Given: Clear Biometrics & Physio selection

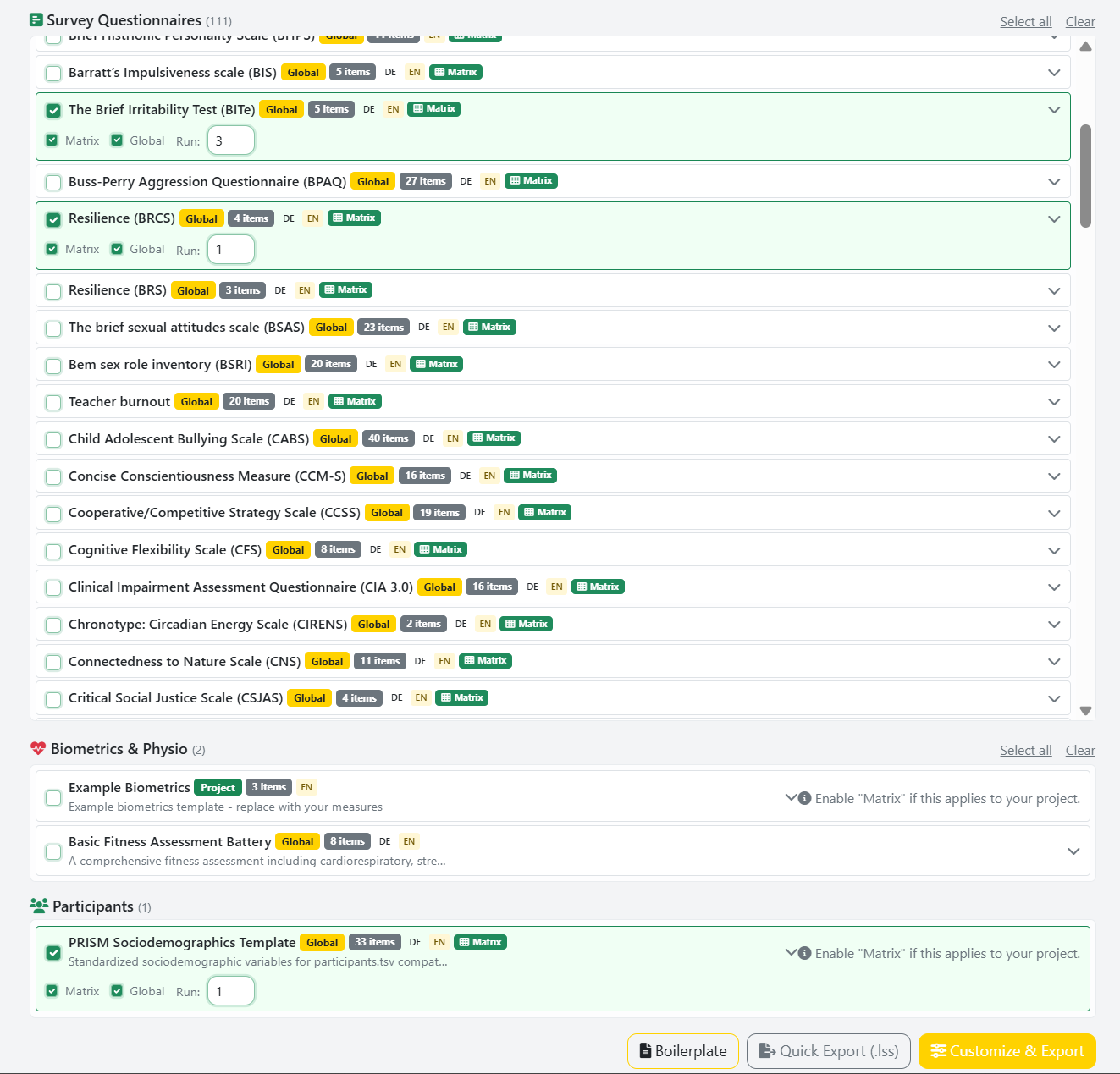Looking at the screenshot, I should point(1080,750).
